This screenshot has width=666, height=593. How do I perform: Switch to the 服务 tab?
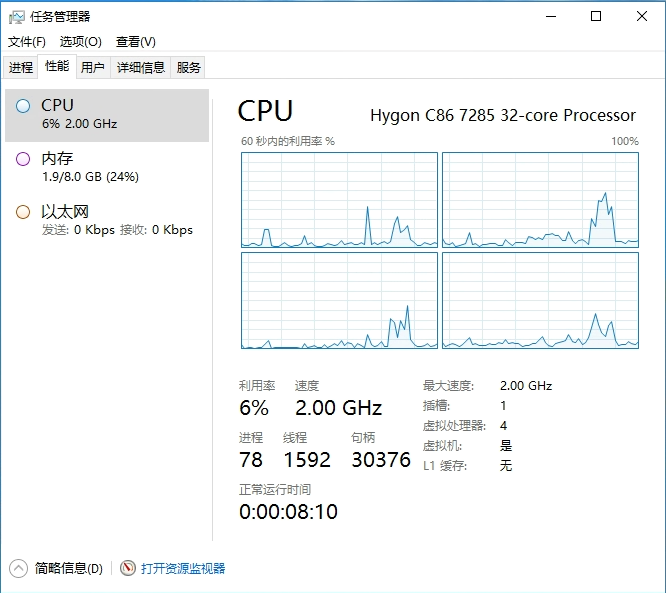tap(188, 68)
